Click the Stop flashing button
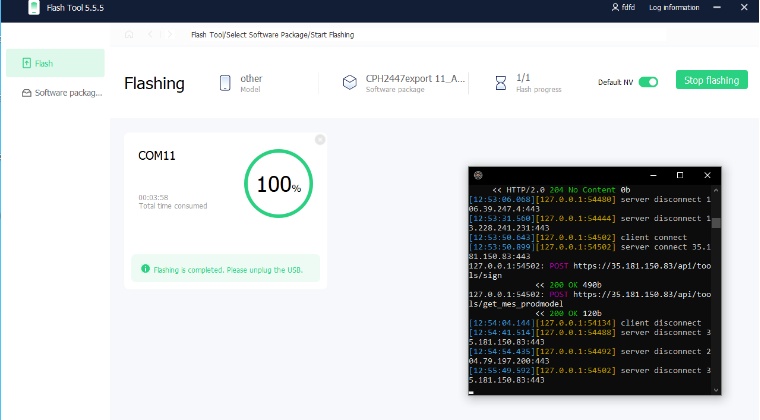Image resolution: width=760 pixels, height=420 pixels. click(712, 80)
